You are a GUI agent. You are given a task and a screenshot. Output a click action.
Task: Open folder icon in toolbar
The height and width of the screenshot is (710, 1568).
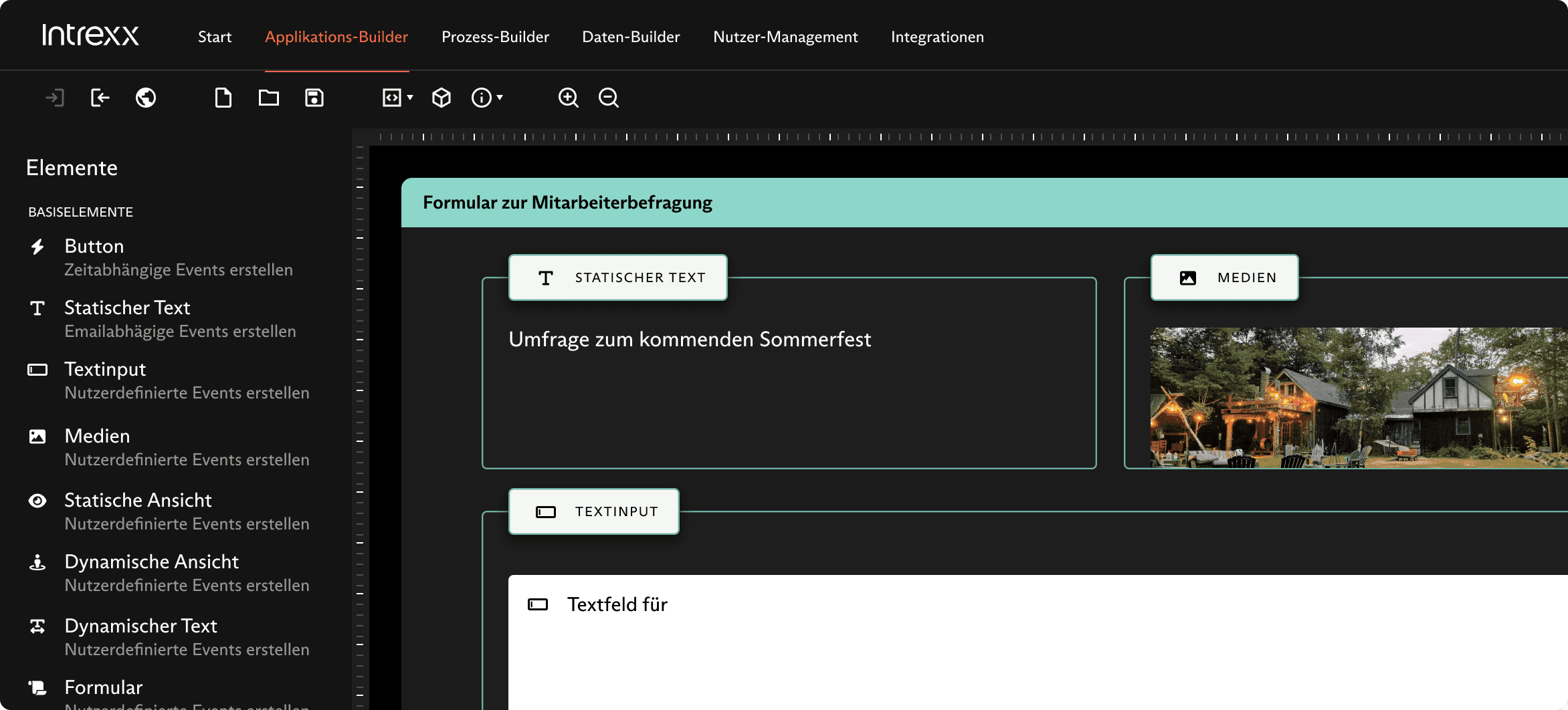tap(268, 98)
